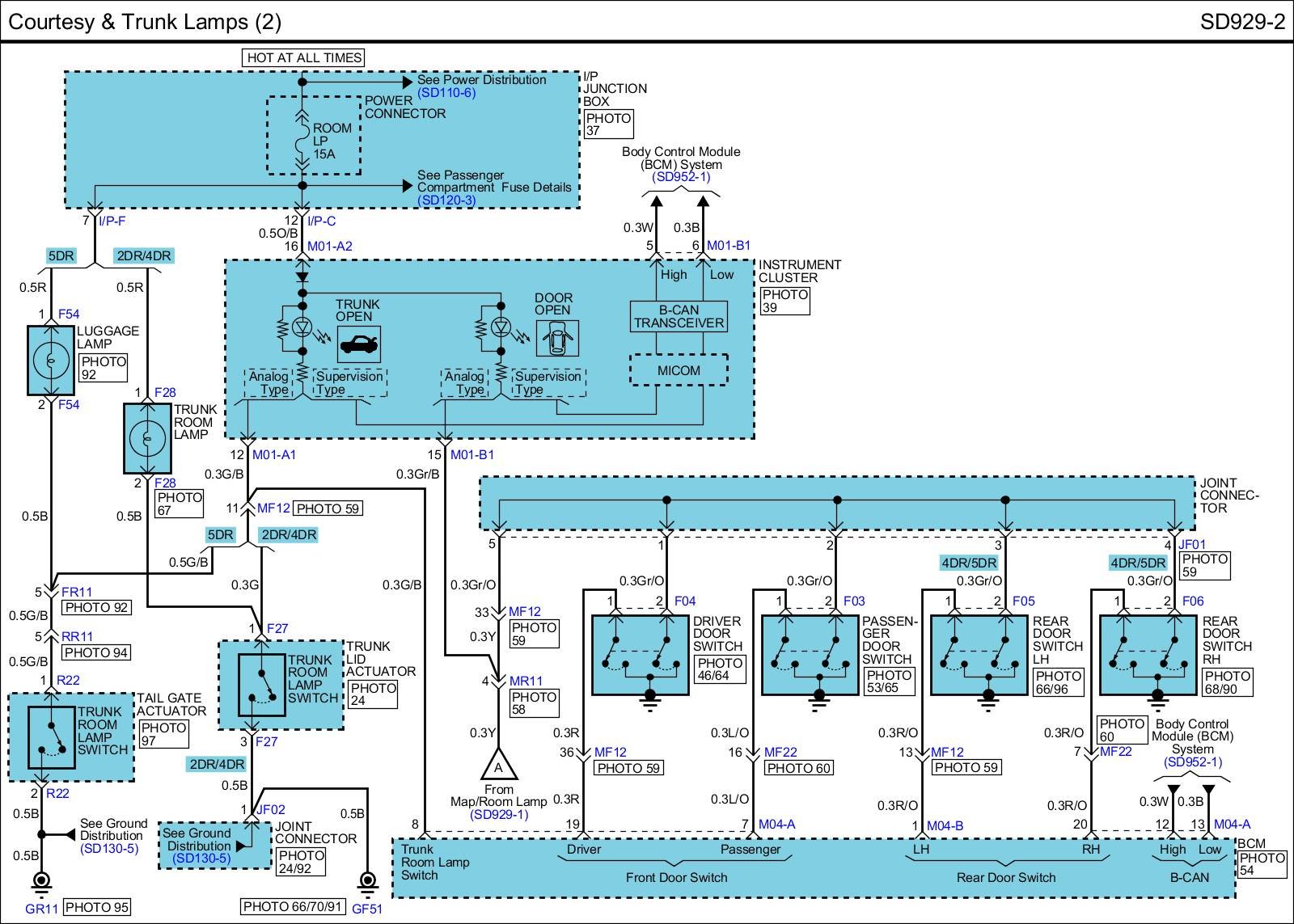This screenshot has width=1294, height=924.
Task: Open PHOTO 54 beside the BCM
Action: [1262, 863]
